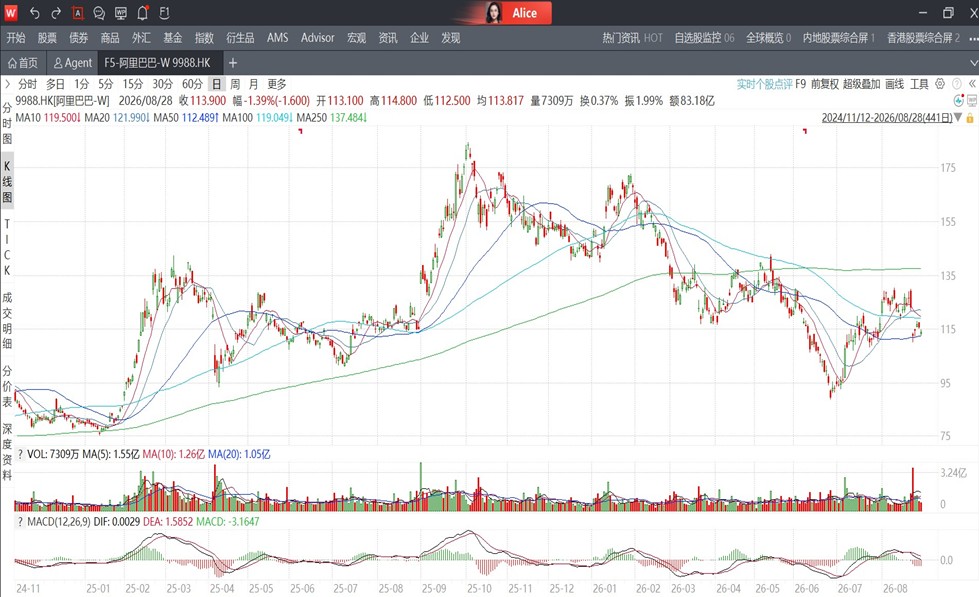The width and height of the screenshot is (979, 597).
Task: Toggle the date range lock icon
Action: click(x=970, y=117)
